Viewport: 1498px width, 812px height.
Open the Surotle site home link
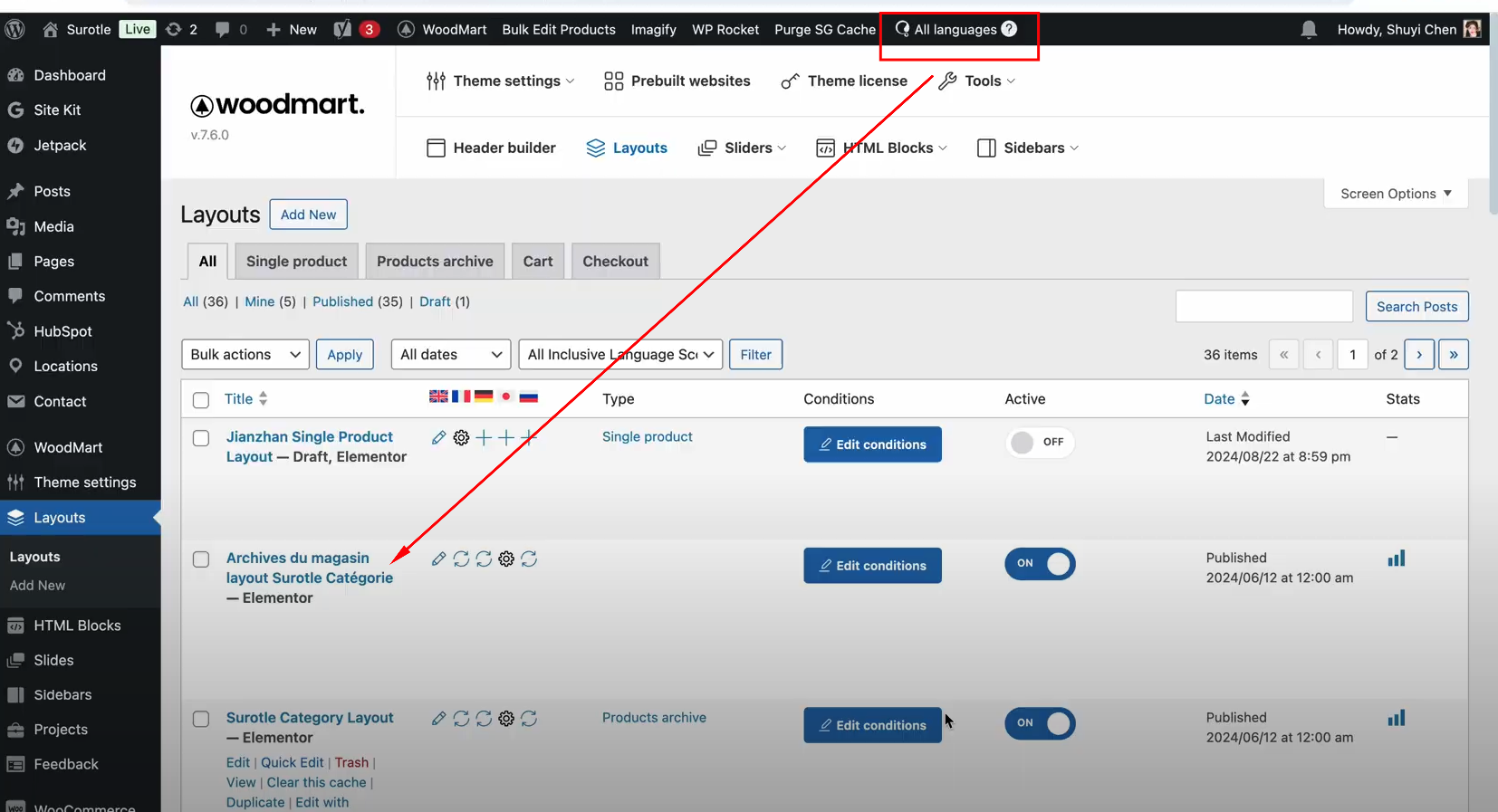(x=76, y=29)
